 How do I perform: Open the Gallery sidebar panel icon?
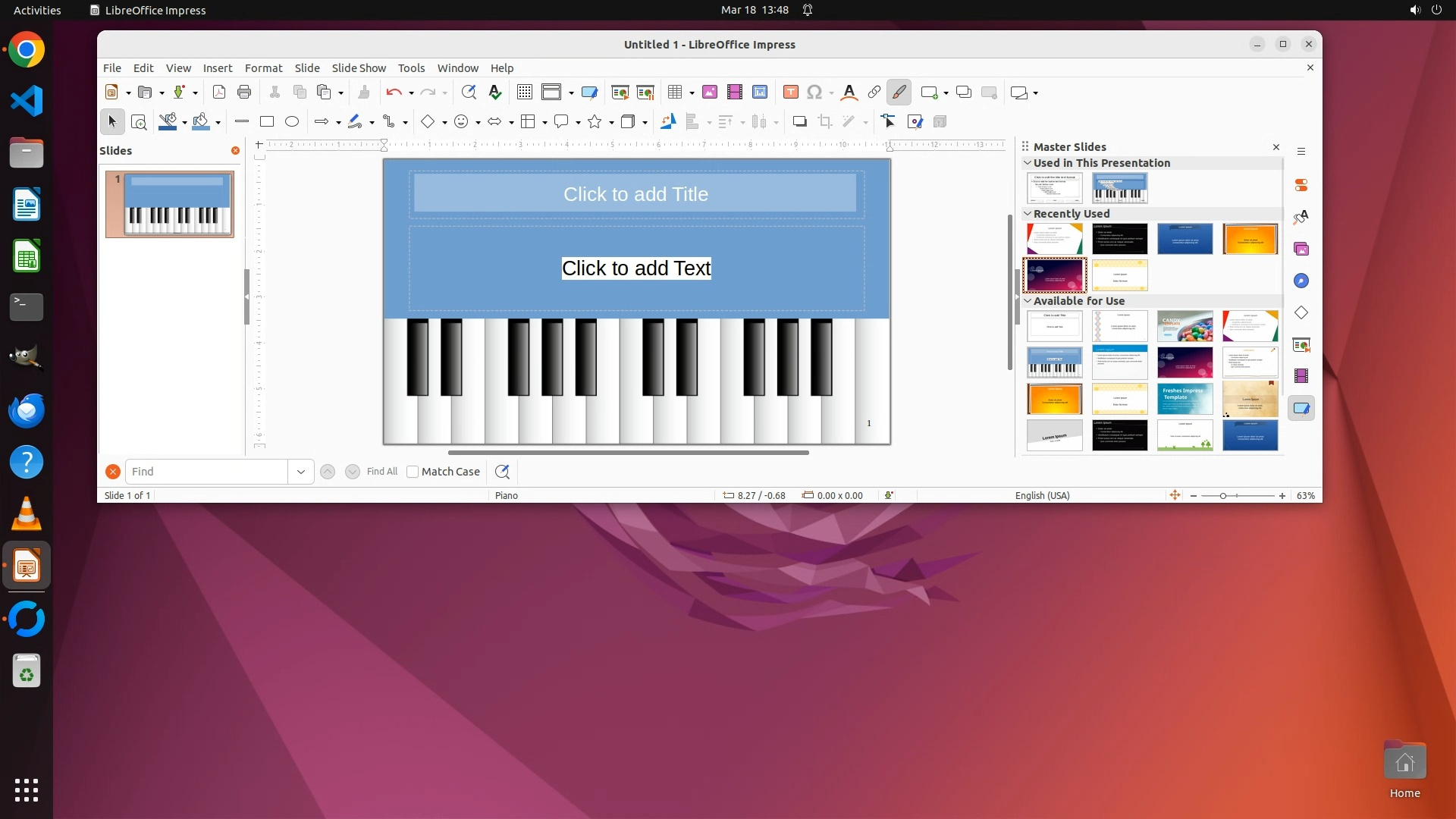1301,249
